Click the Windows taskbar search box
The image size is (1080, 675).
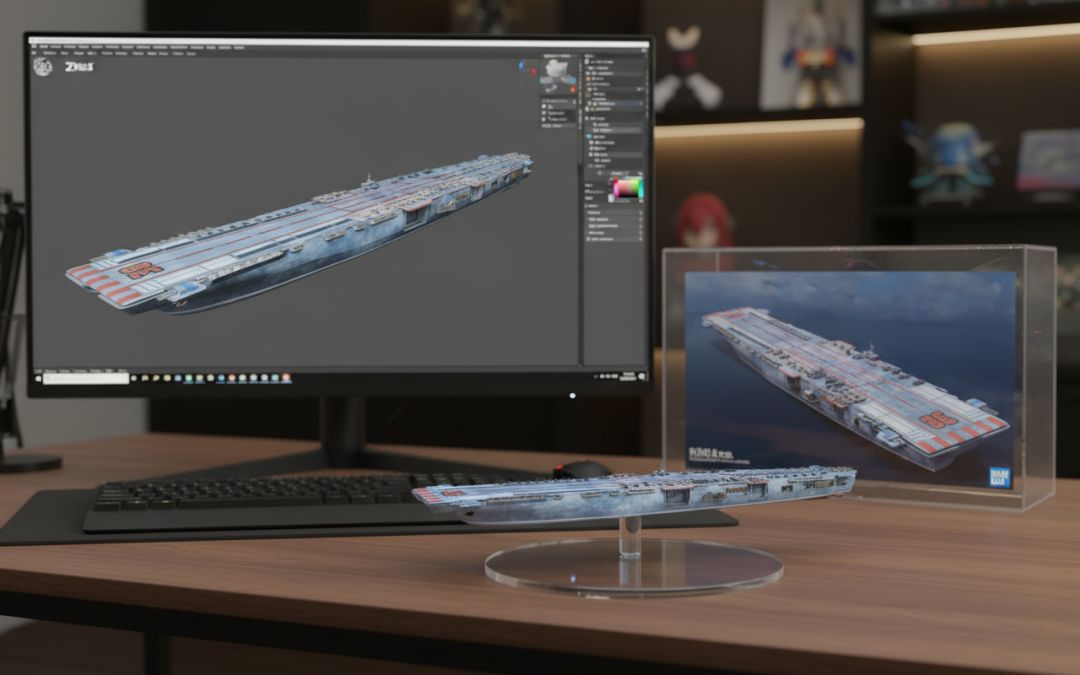click(86, 379)
